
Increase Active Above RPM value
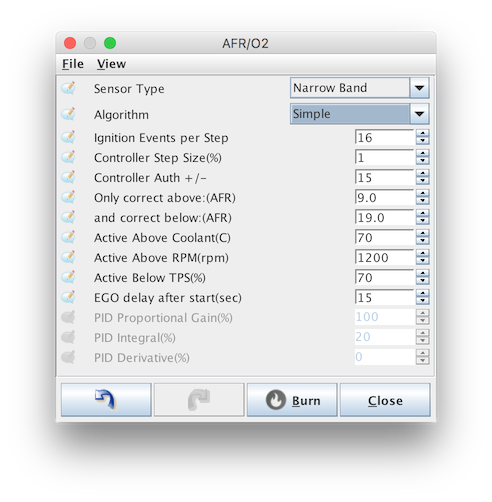(x=422, y=253)
